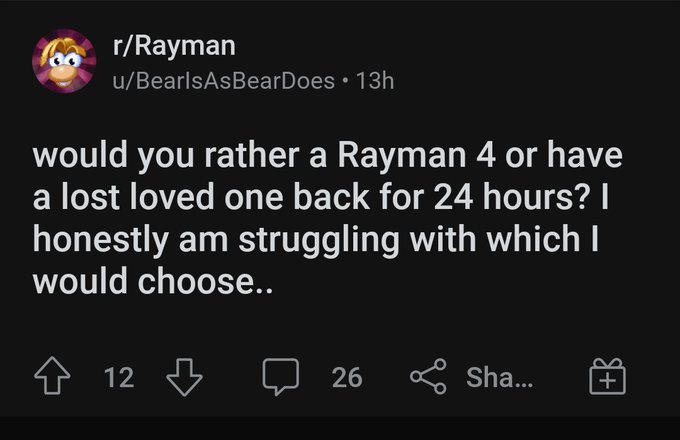Image resolution: width=680 pixels, height=440 pixels.
Task: Downvote the Rayman post
Action: pos(184,377)
